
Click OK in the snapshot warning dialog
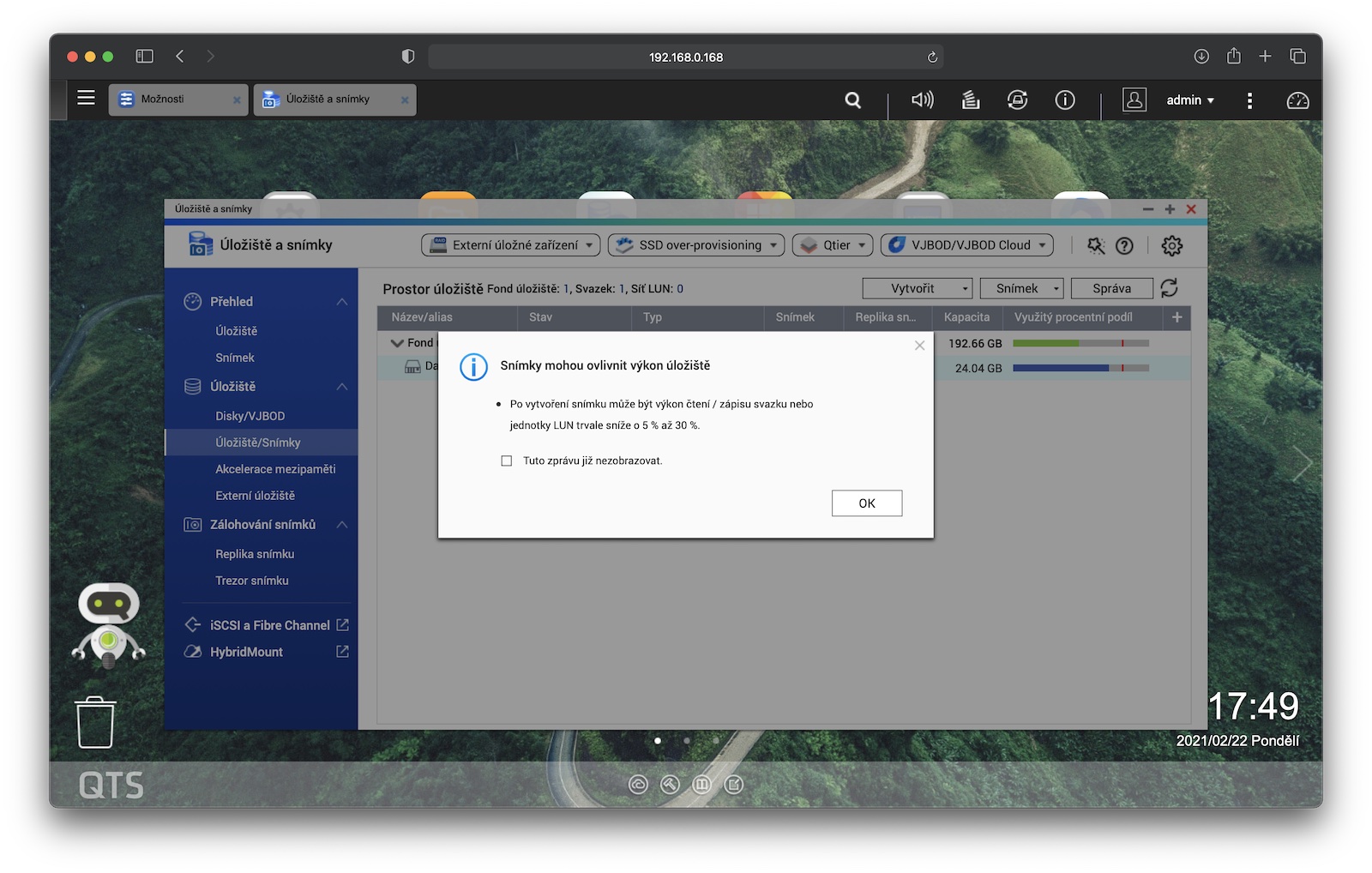[867, 503]
